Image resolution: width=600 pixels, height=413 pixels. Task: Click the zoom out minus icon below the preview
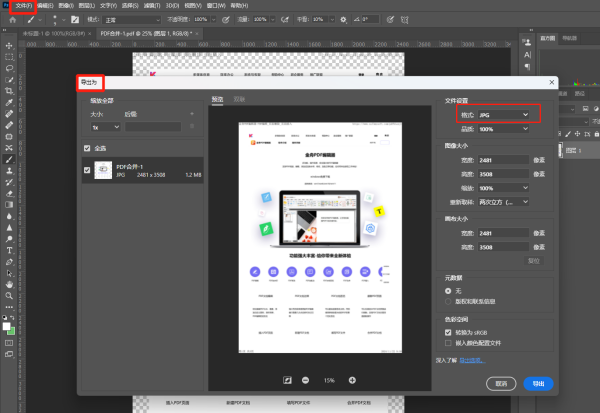303,380
